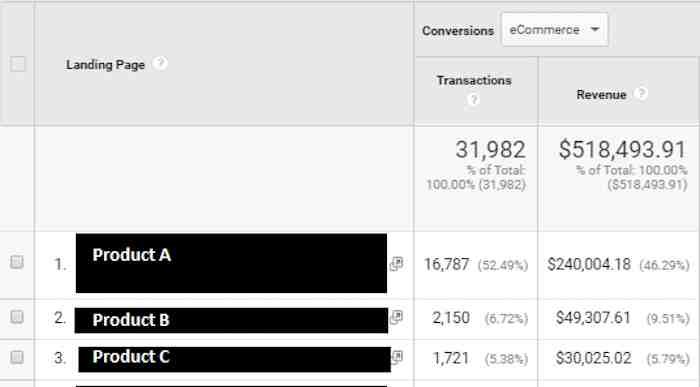Toggle the select-all checkbox in header
700x387 pixels.
coord(18,64)
